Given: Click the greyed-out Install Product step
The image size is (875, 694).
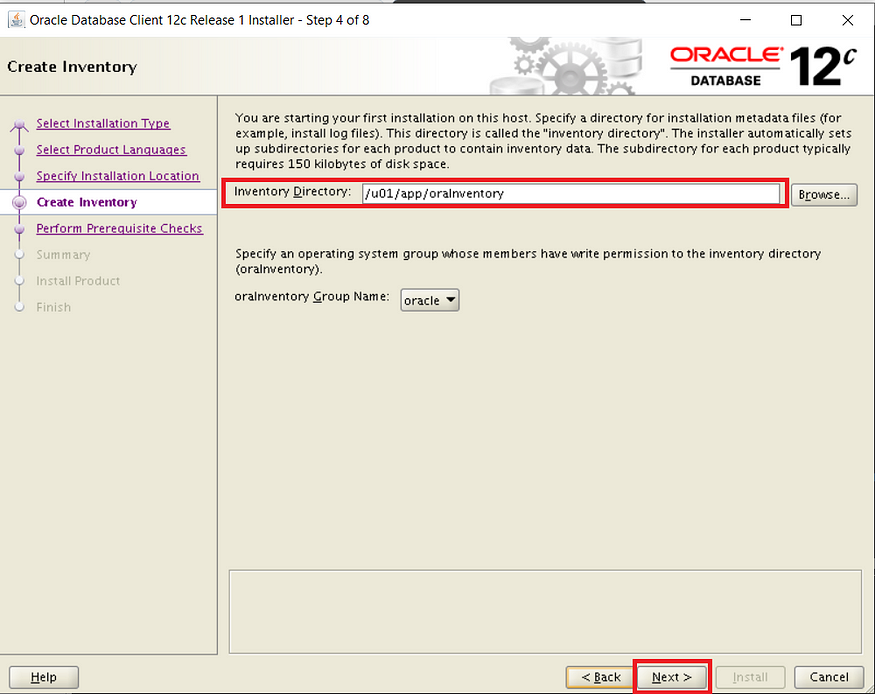Looking at the screenshot, I should point(78,281).
